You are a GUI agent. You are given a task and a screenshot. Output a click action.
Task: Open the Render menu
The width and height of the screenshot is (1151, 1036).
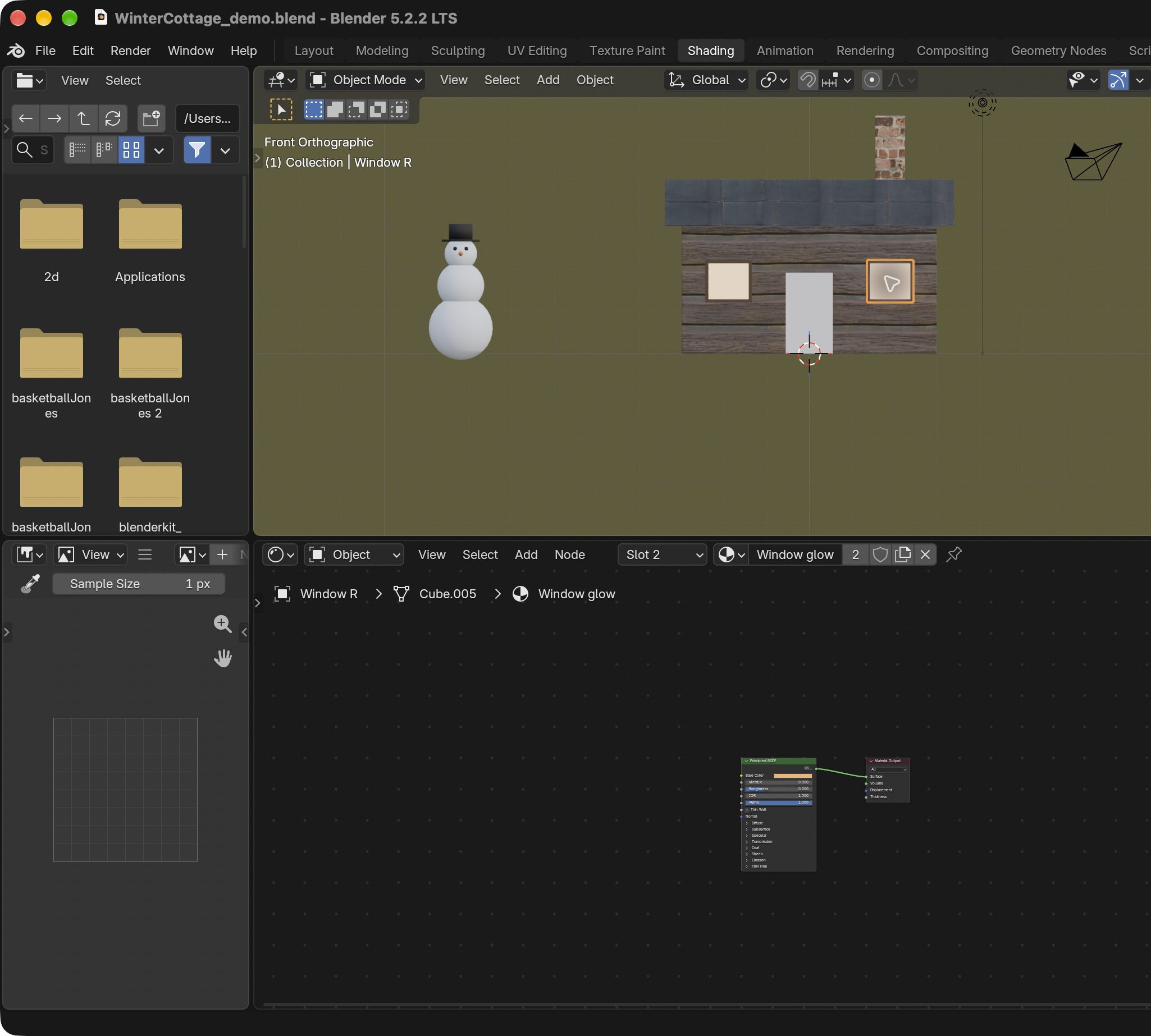tap(130, 51)
